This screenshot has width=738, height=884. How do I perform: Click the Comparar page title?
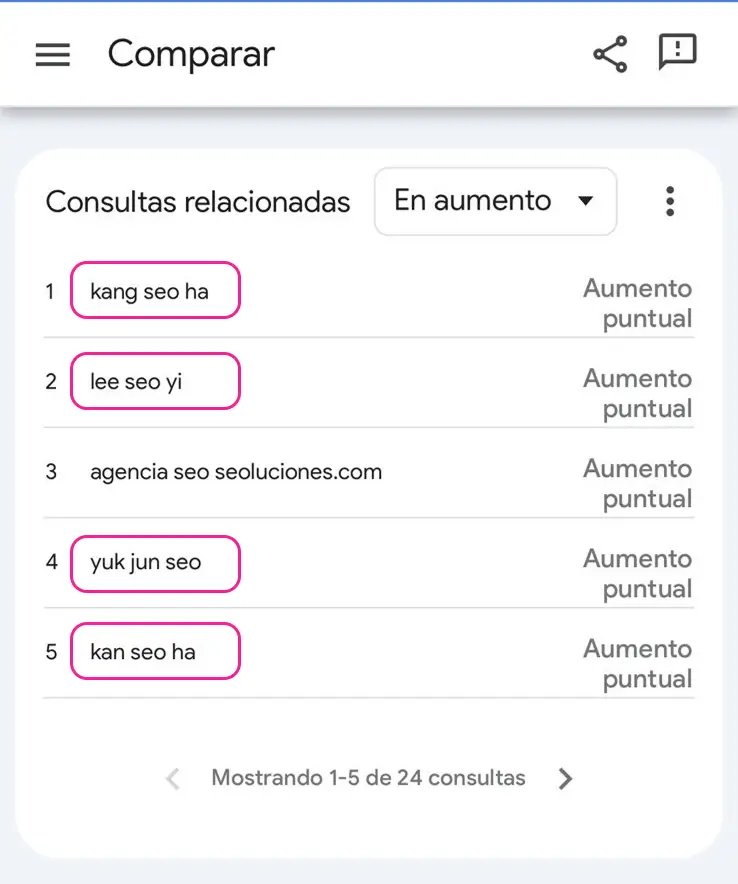191,55
